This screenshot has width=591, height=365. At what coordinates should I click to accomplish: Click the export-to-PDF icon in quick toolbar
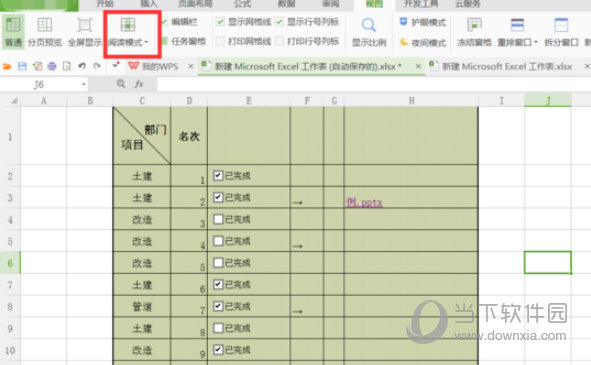[x=37, y=66]
